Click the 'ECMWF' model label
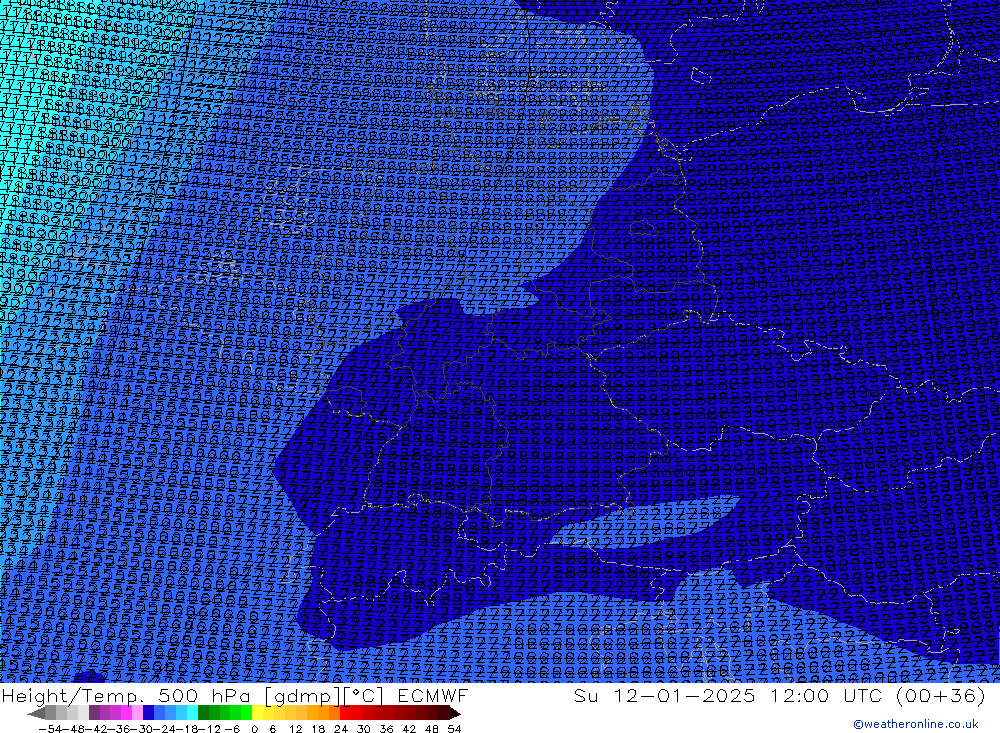Image resolution: width=1000 pixels, height=733 pixels. [x=432, y=695]
